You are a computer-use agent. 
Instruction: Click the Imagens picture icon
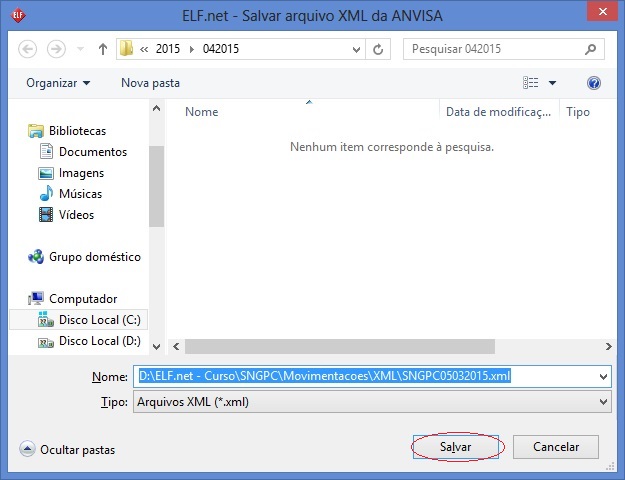click(46, 173)
